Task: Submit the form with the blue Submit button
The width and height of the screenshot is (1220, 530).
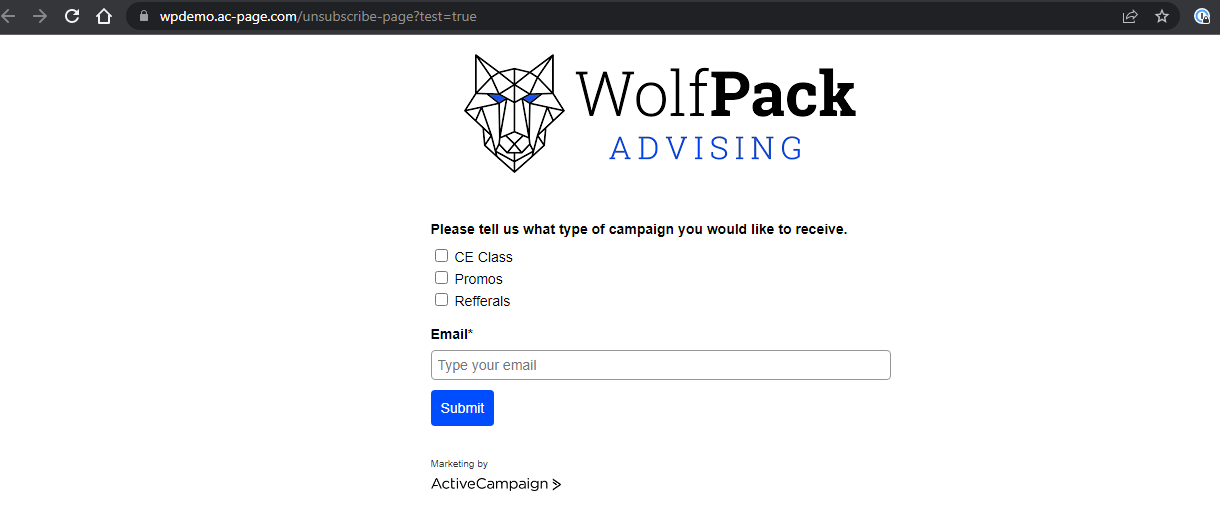Action: click(x=462, y=408)
